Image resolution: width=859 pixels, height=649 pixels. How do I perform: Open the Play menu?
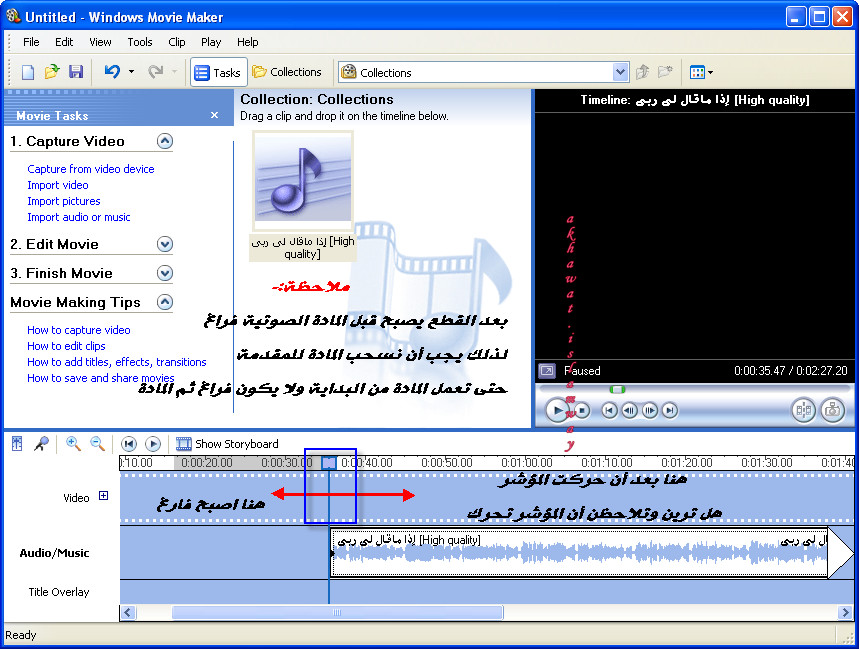[211, 42]
